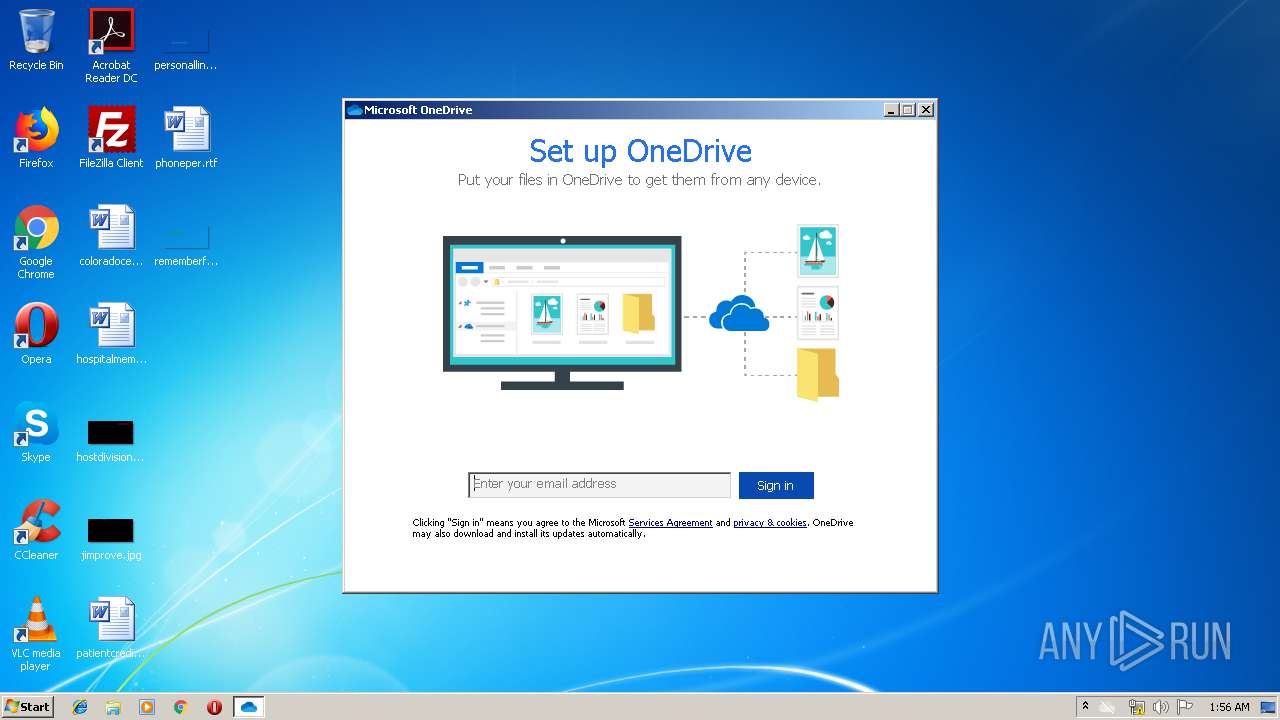Screen dimensions: 1280x720
Task: Launch Chrome from the taskbar
Action: (x=180, y=707)
